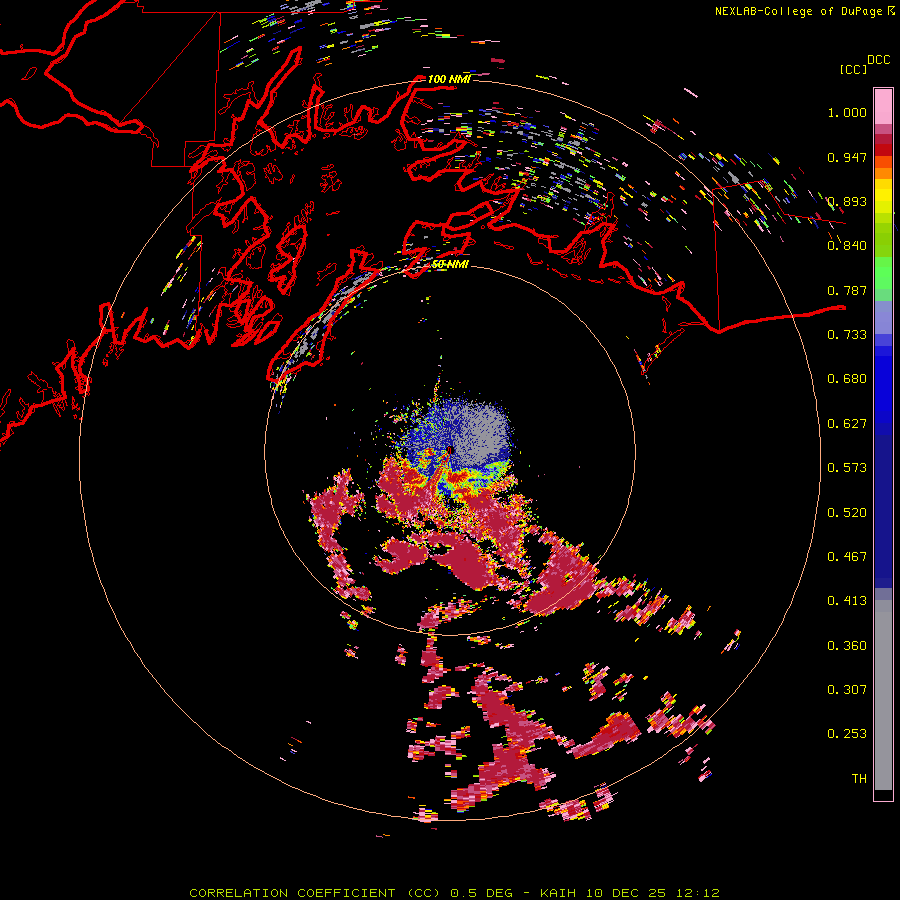Select the 0.467 legend value
900x900 pixels.
click(x=847, y=557)
